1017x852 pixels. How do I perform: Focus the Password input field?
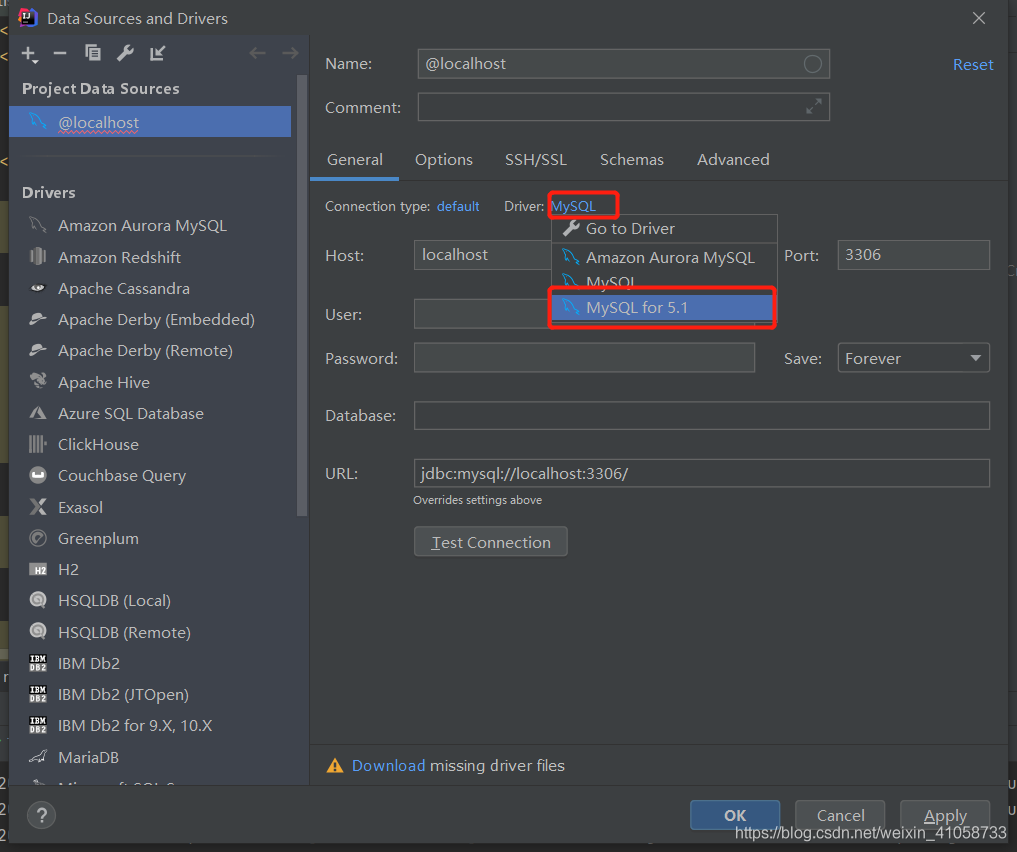(x=584, y=358)
